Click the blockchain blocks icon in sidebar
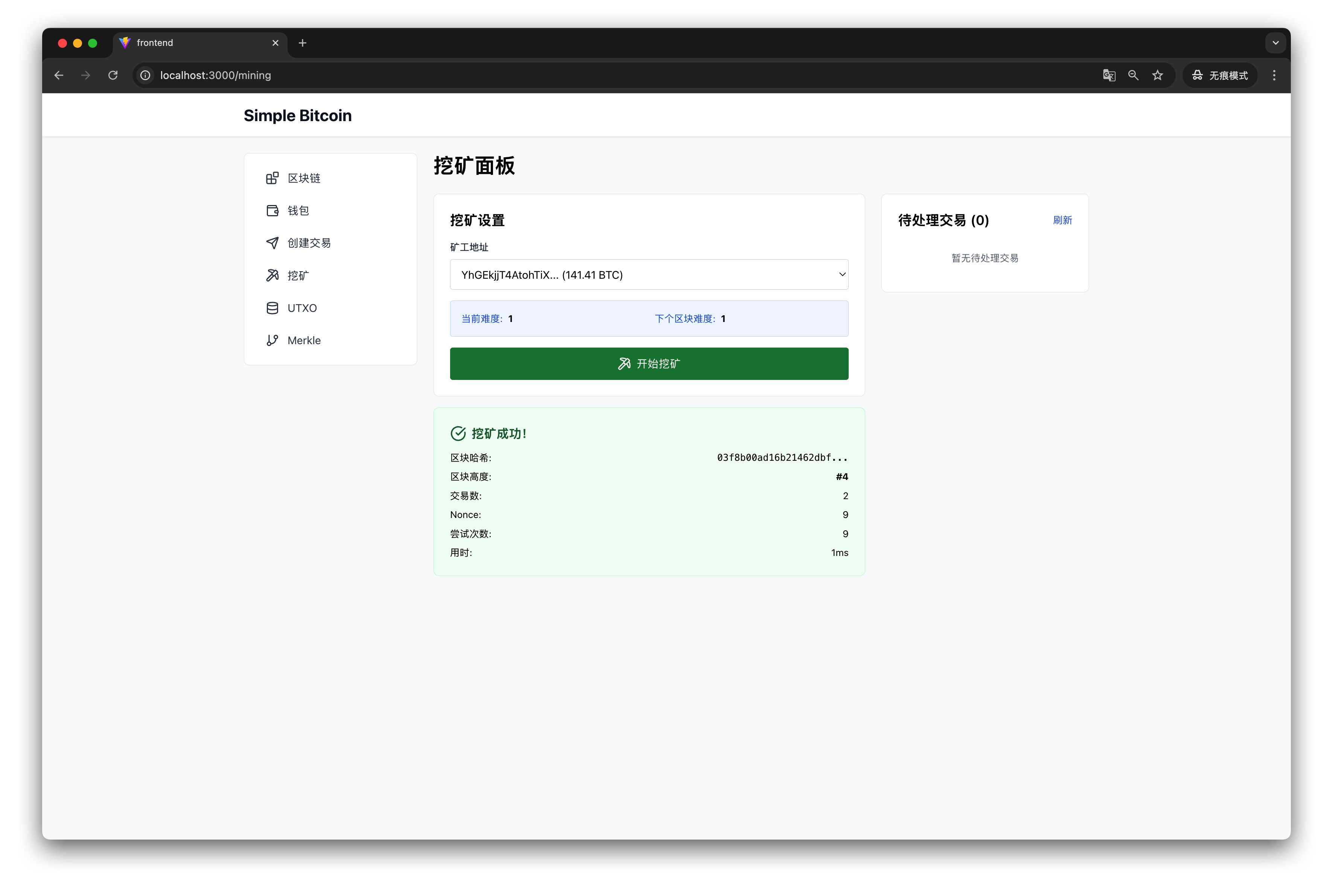 click(x=272, y=178)
